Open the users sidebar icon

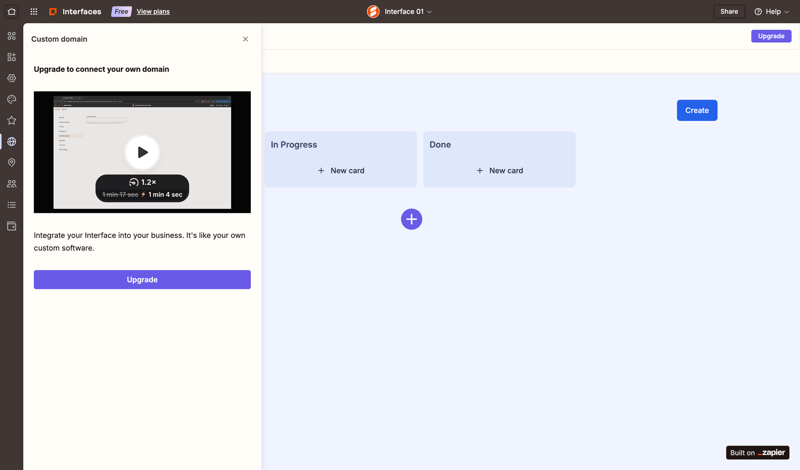tap(11, 184)
